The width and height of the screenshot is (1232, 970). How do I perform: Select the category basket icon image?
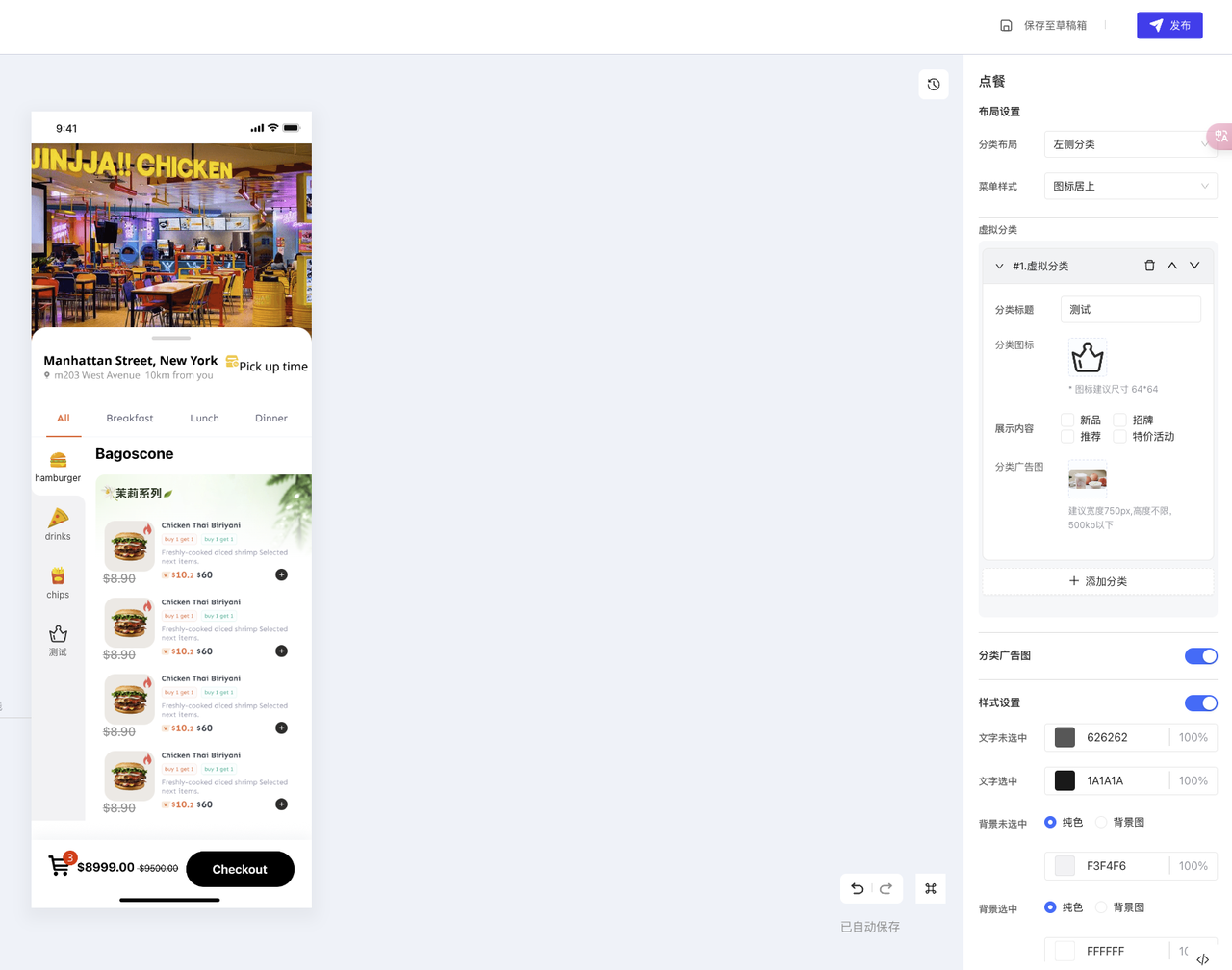coord(1088,357)
